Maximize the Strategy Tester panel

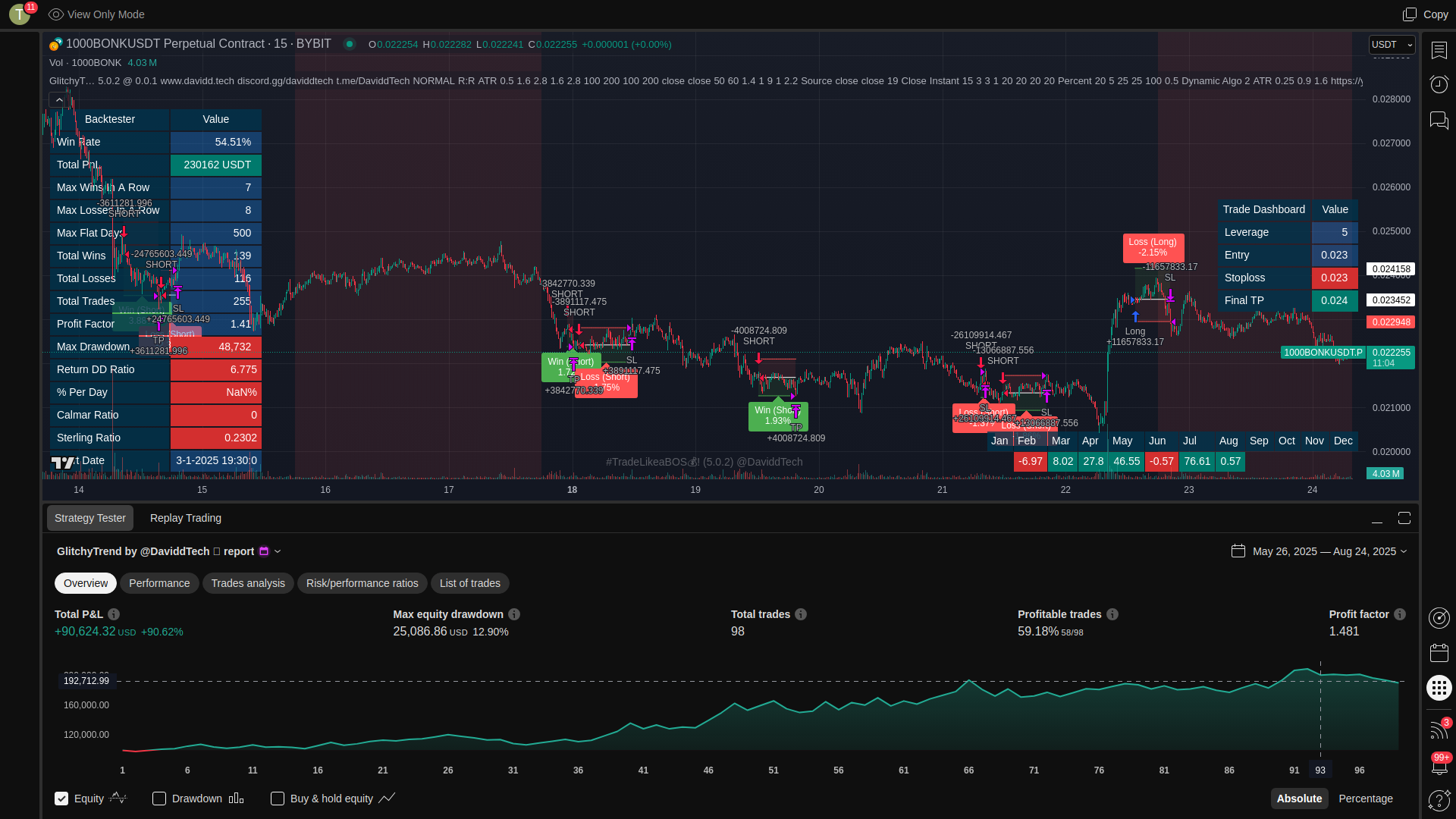1404,518
